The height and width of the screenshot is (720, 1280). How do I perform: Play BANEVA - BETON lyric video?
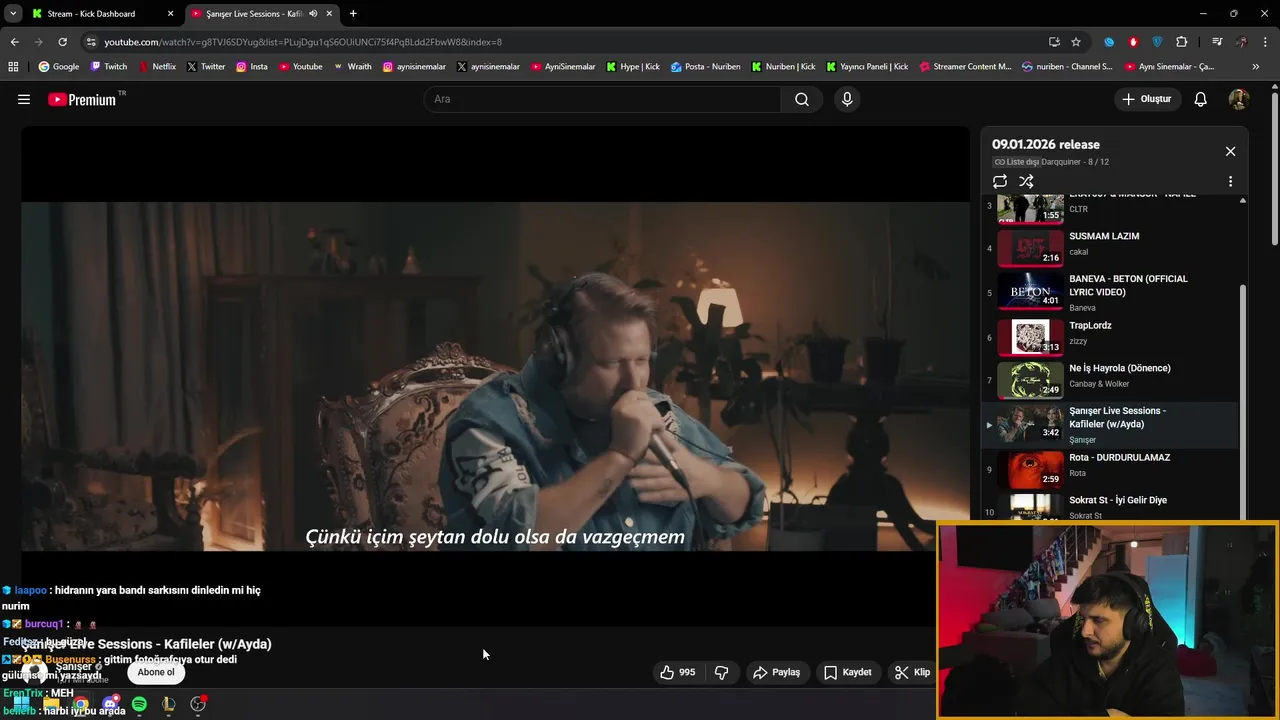[1110, 292]
